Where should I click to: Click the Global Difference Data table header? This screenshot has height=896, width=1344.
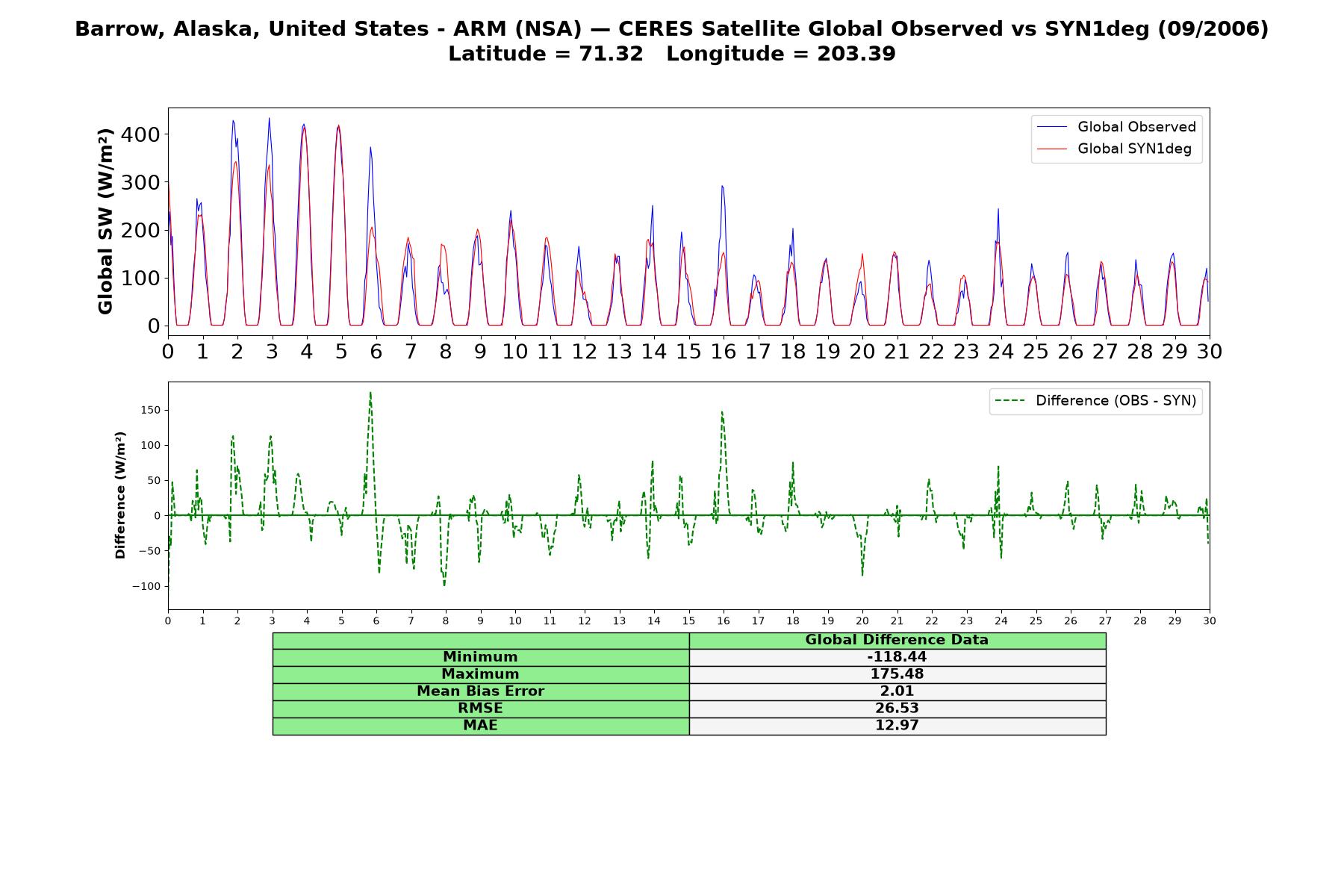(897, 640)
